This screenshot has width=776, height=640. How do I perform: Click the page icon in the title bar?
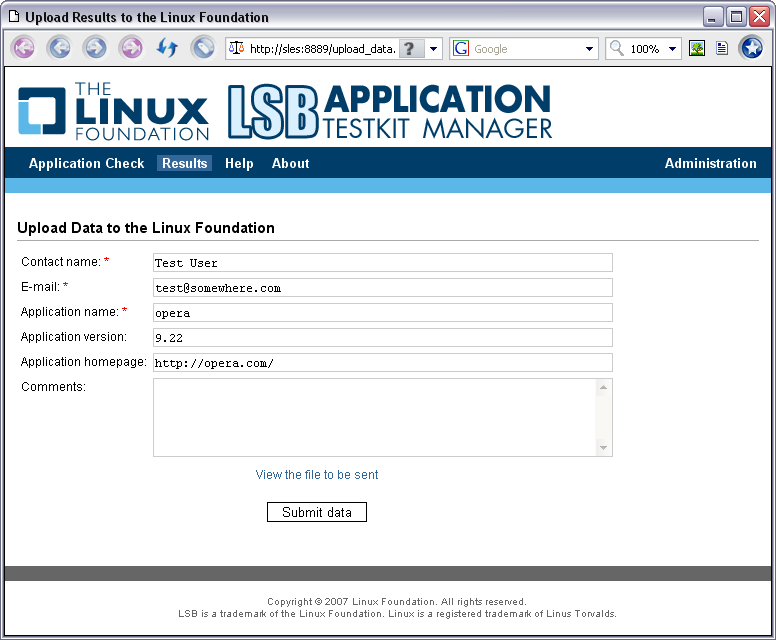[x=14, y=17]
